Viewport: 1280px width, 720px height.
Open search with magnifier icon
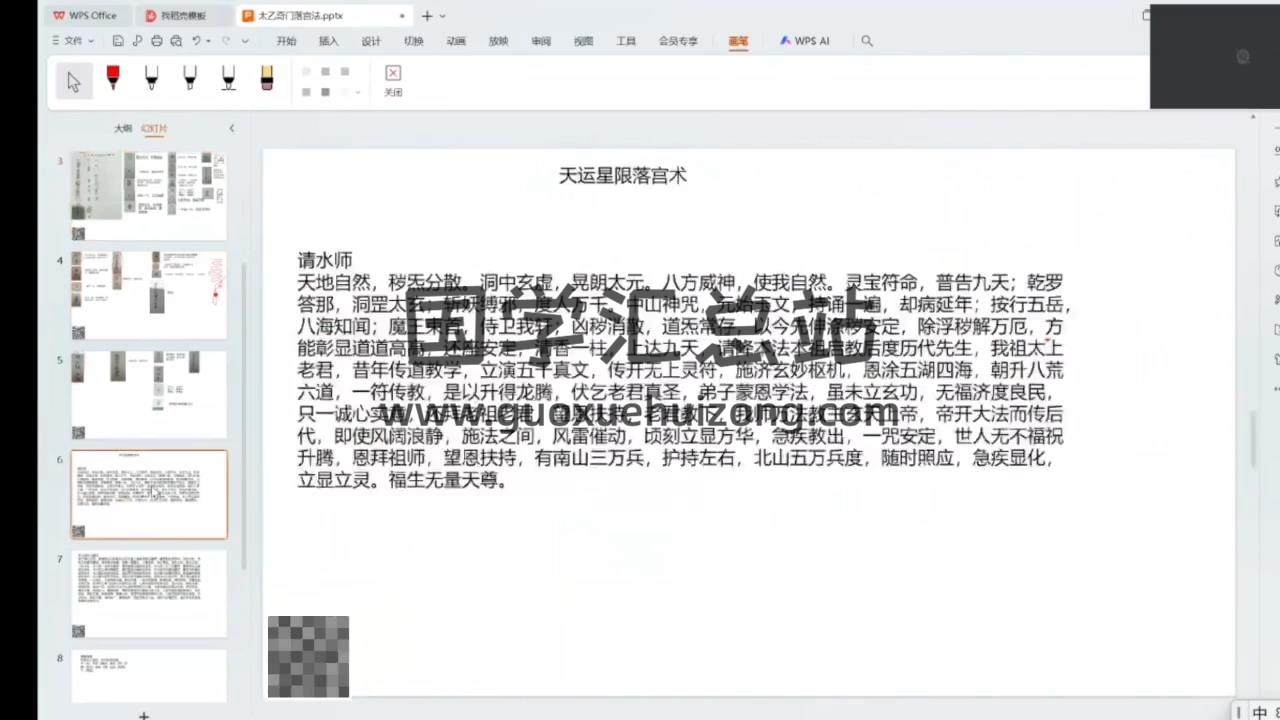tap(867, 41)
